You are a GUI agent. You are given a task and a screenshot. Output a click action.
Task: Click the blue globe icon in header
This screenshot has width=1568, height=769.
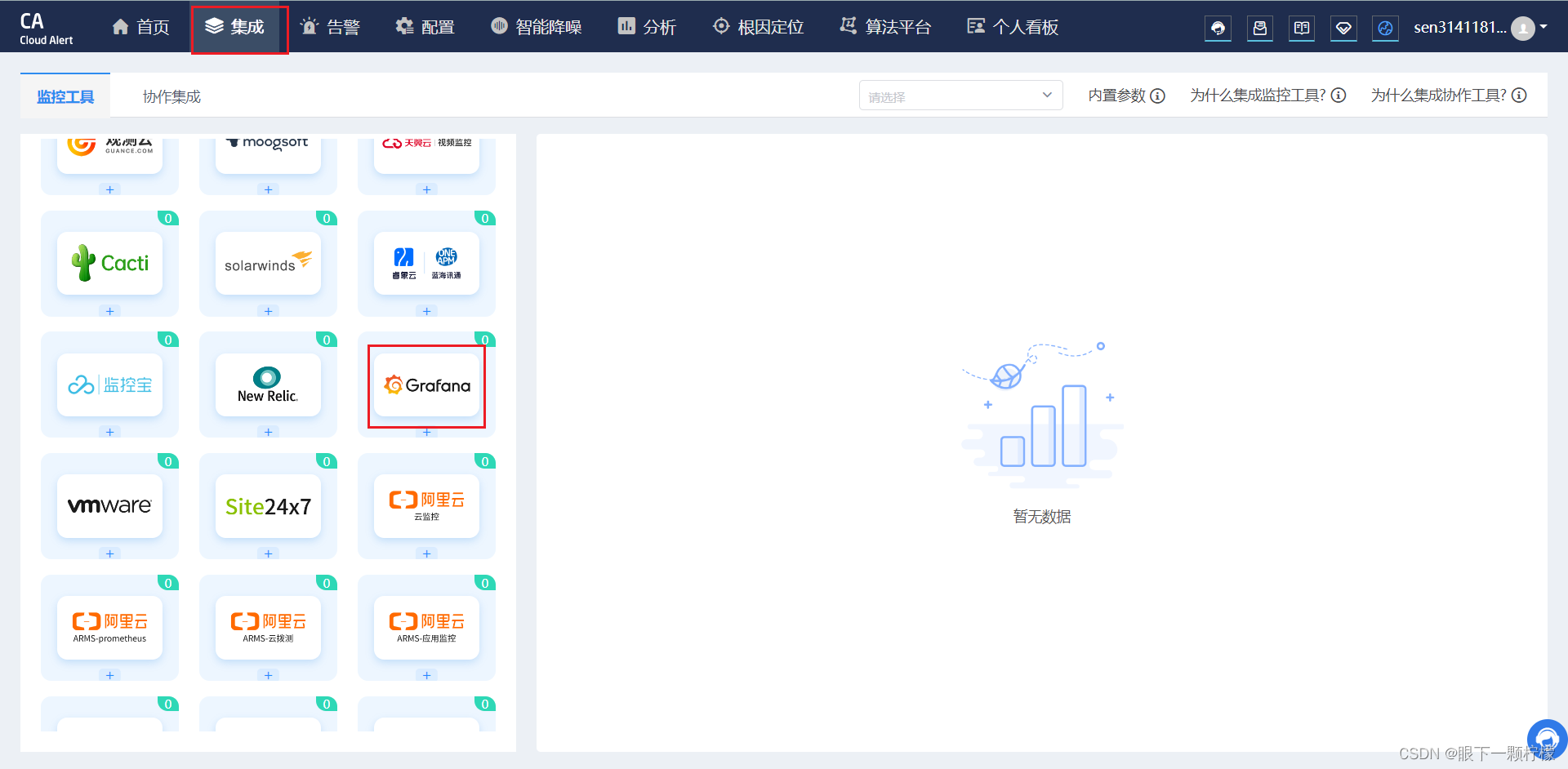click(1385, 29)
